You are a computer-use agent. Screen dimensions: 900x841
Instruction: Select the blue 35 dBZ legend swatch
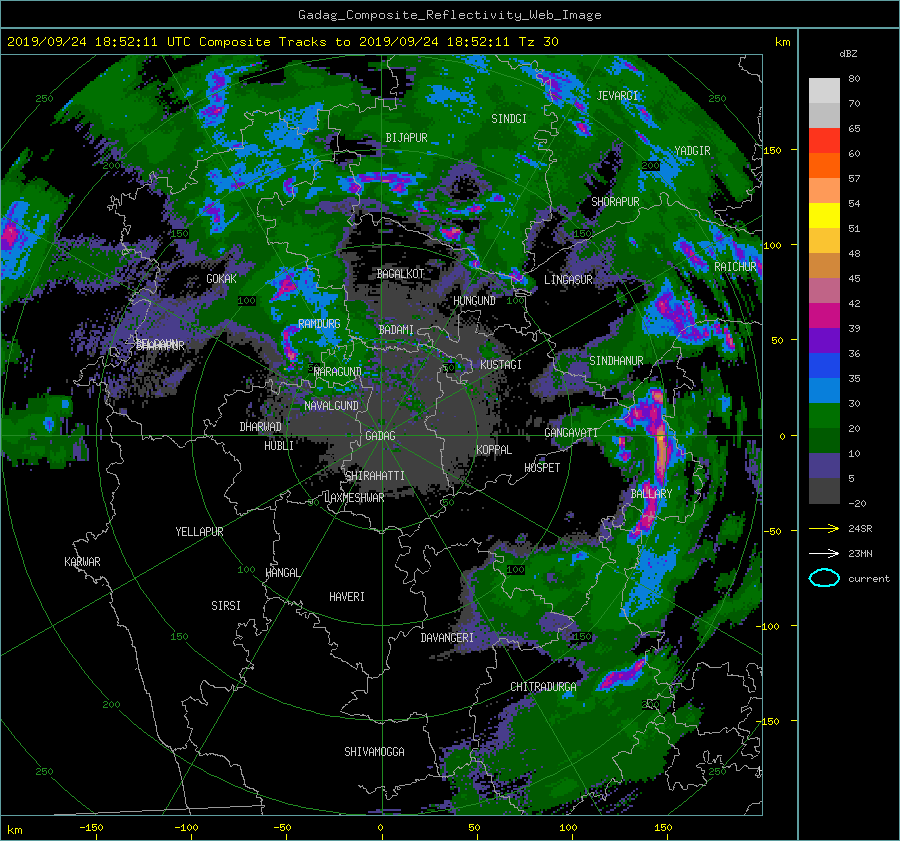click(824, 365)
